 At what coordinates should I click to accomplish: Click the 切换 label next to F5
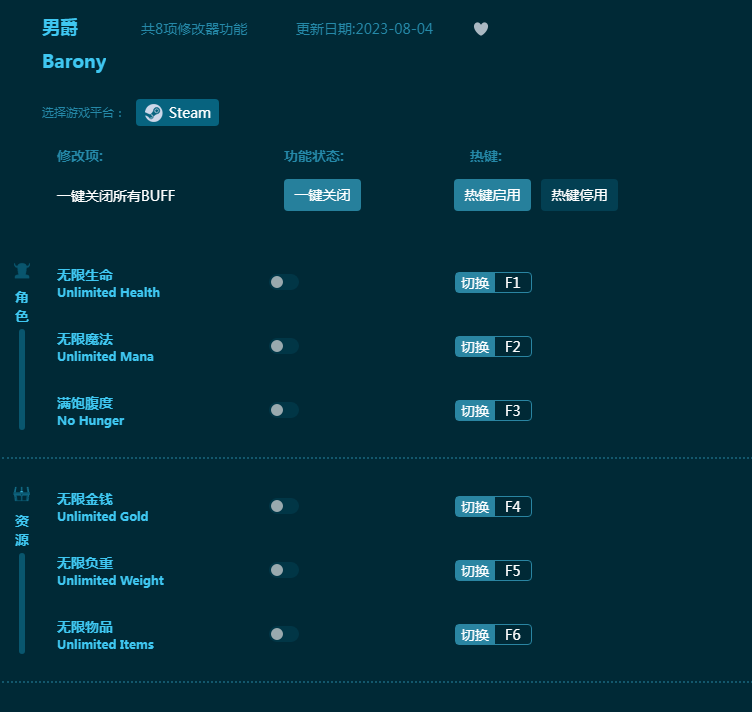click(x=475, y=571)
